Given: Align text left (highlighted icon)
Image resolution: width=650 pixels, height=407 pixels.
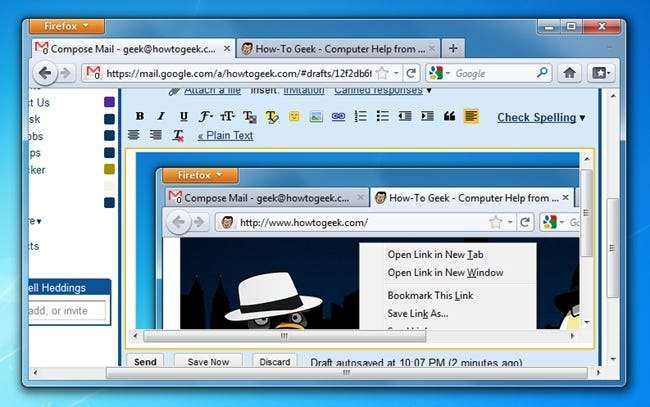Looking at the screenshot, I should point(471,116).
